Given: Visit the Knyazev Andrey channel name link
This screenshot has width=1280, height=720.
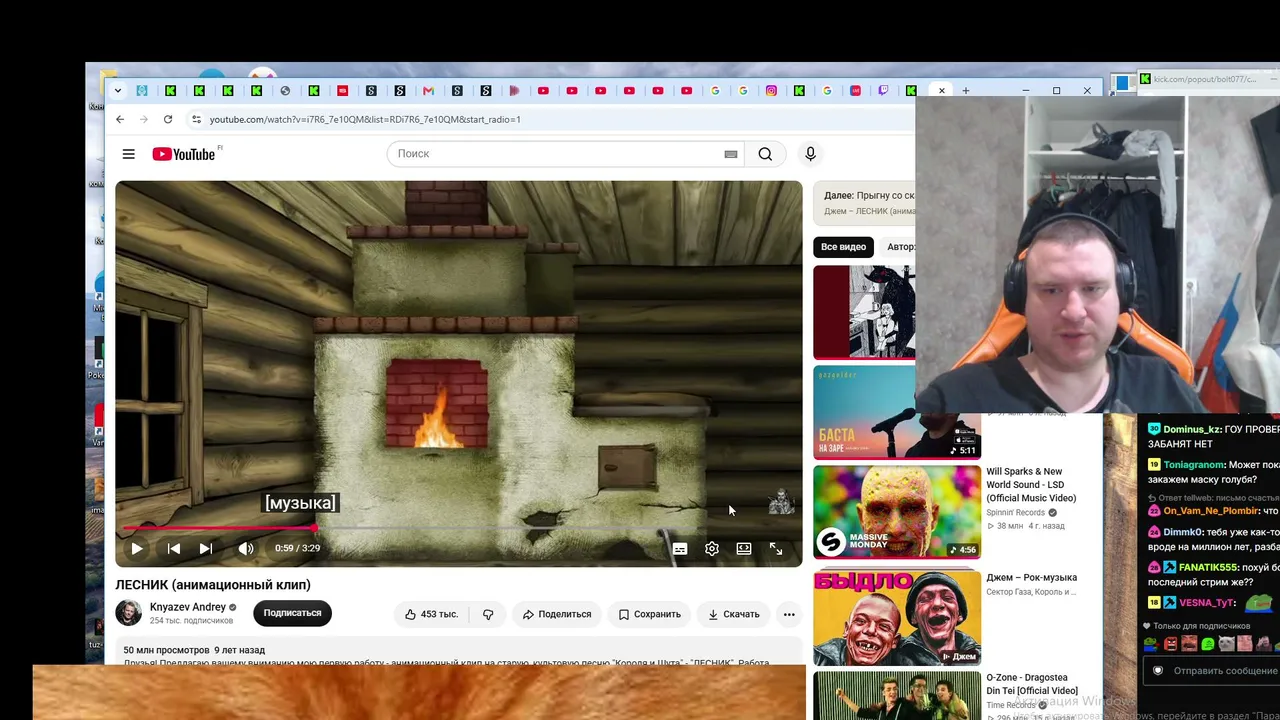Looking at the screenshot, I should point(188,607).
